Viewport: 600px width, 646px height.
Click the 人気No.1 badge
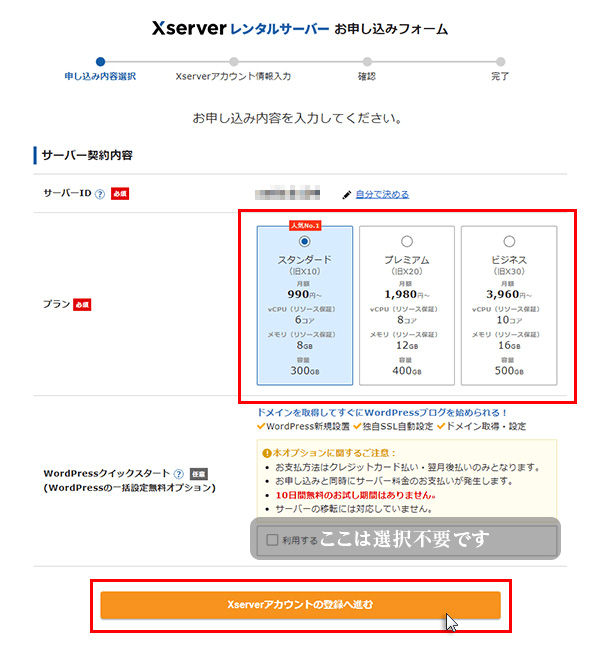[305, 225]
